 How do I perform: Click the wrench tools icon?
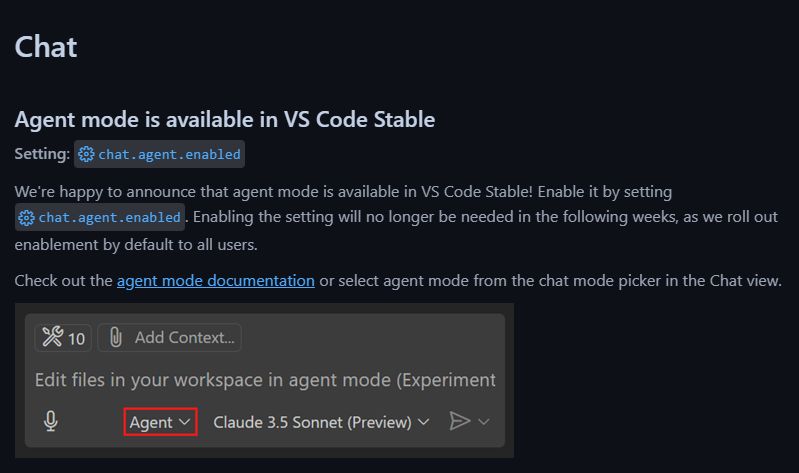pos(52,338)
